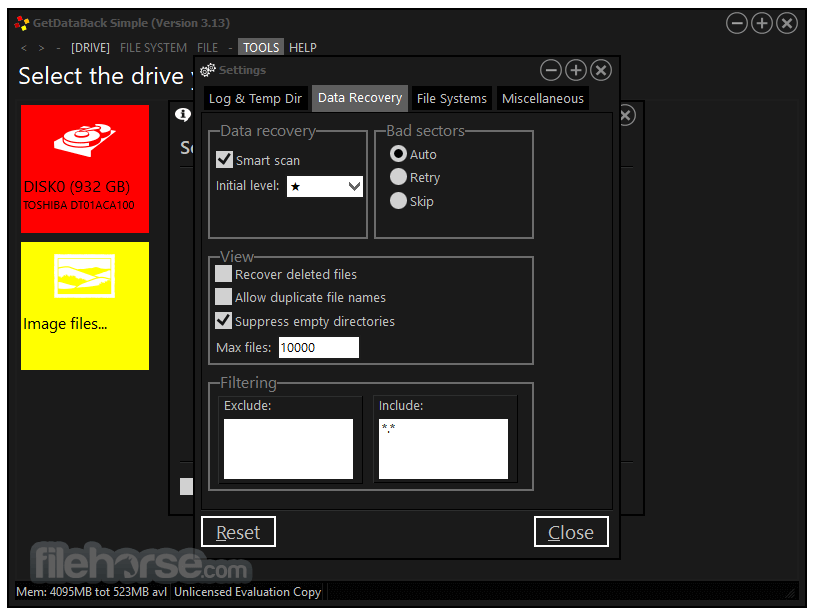Open the Image files... tile

pyautogui.click(x=85, y=306)
